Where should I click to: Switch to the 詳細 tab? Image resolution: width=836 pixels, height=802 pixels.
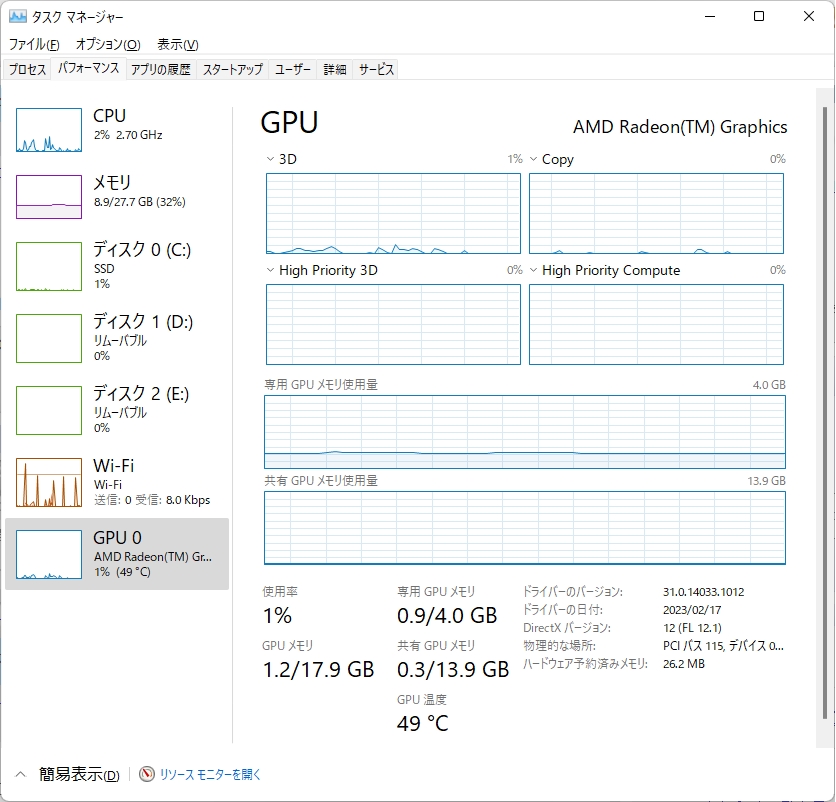[x=334, y=69]
